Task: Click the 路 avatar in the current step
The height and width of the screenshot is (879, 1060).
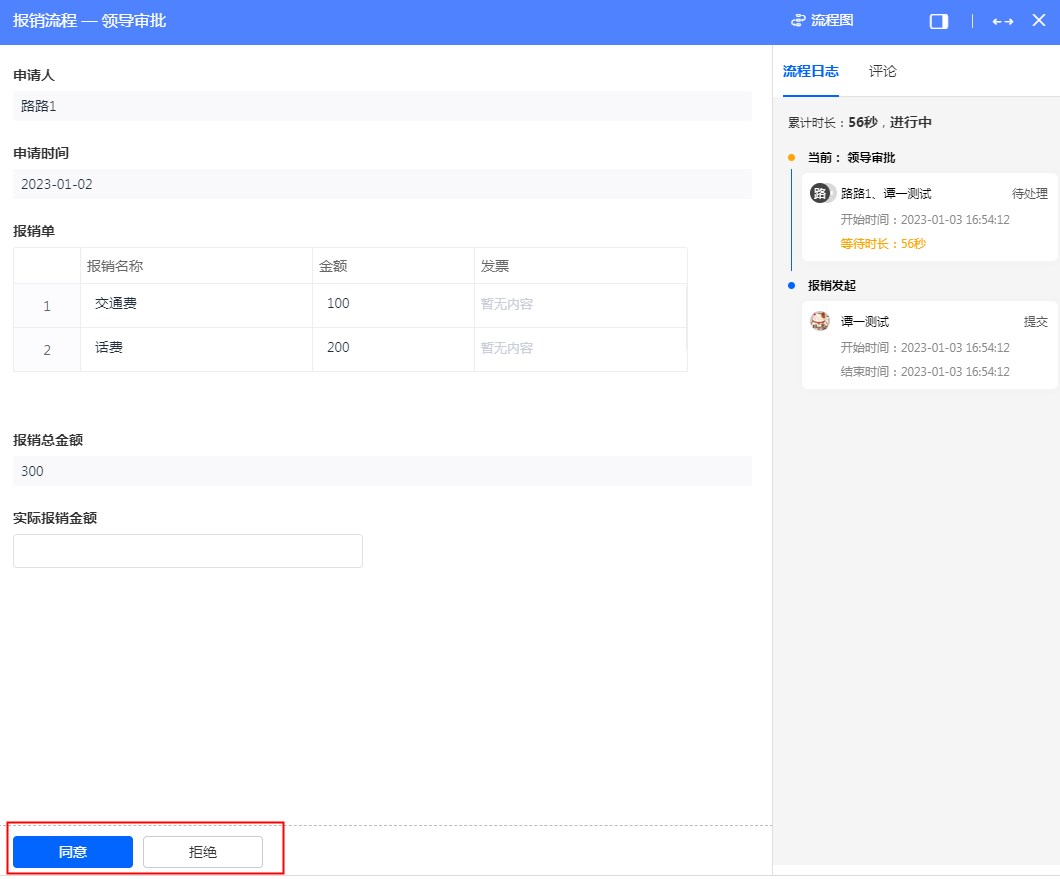Action: click(821, 194)
